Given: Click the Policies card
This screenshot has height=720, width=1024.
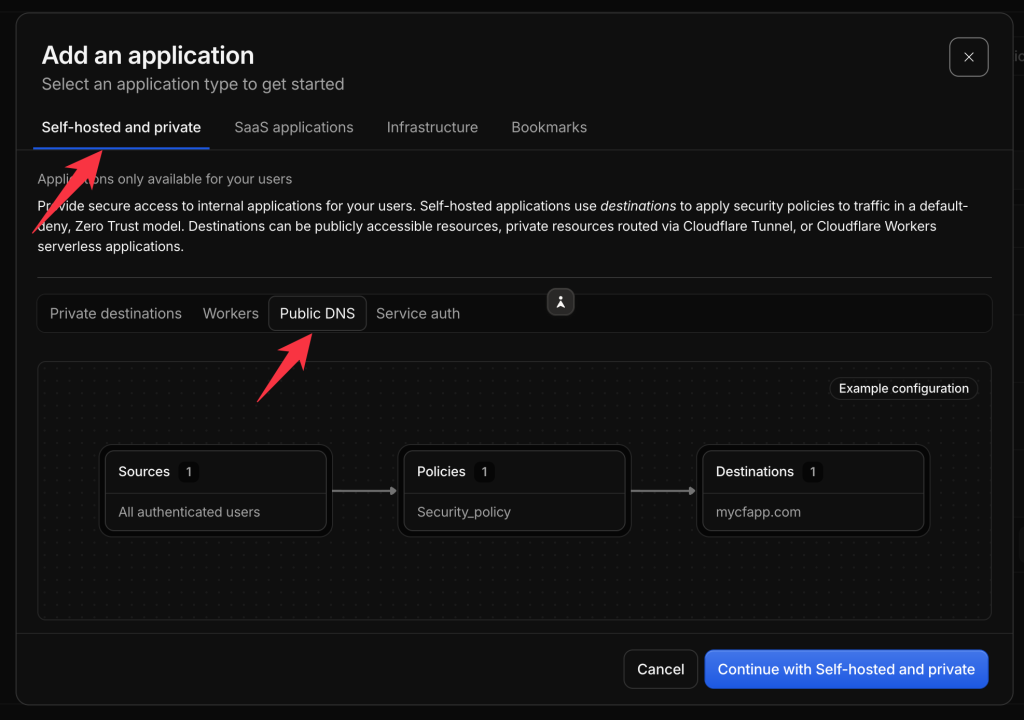Looking at the screenshot, I should click(514, 491).
